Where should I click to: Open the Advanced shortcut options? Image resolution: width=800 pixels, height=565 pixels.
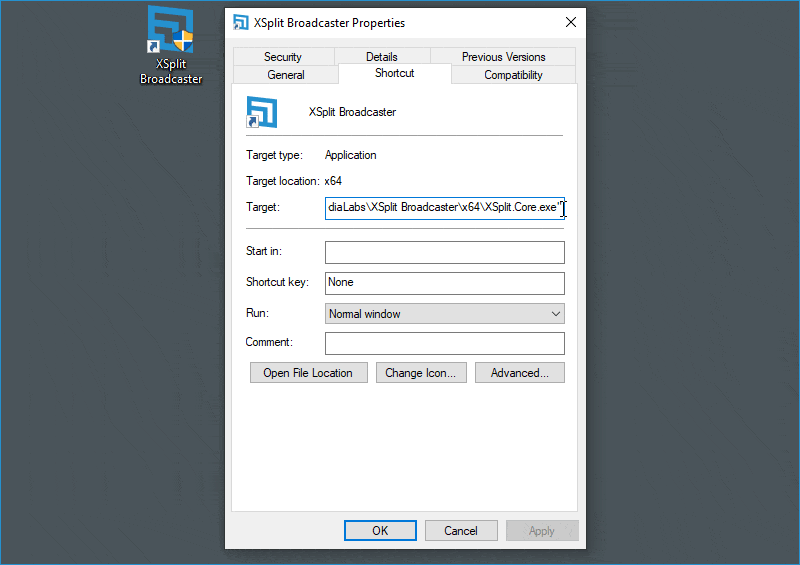coord(519,373)
